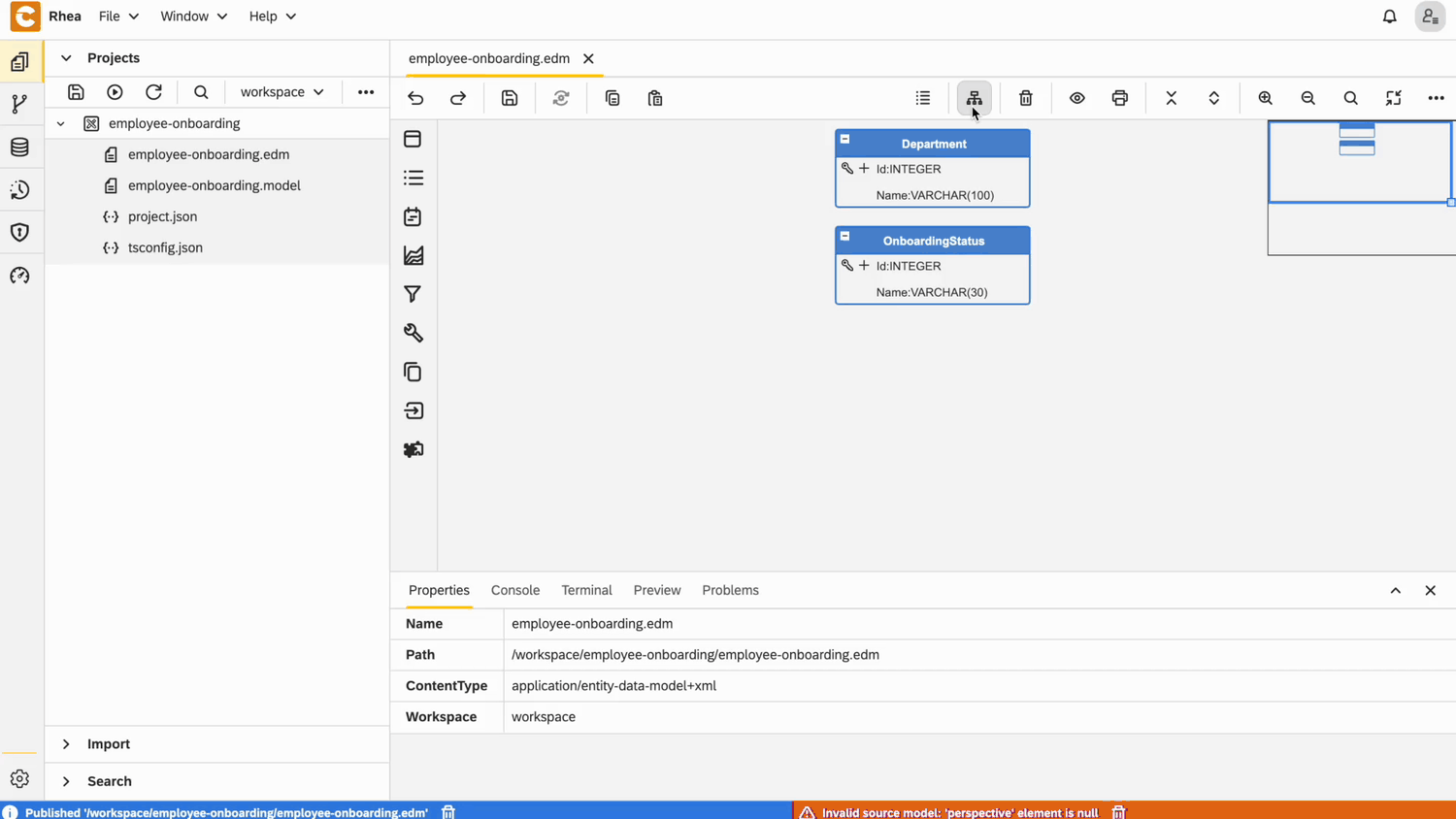Screen dimensions: 1456x819
Task: Open the database view in sidebar
Action: click(x=19, y=147)
